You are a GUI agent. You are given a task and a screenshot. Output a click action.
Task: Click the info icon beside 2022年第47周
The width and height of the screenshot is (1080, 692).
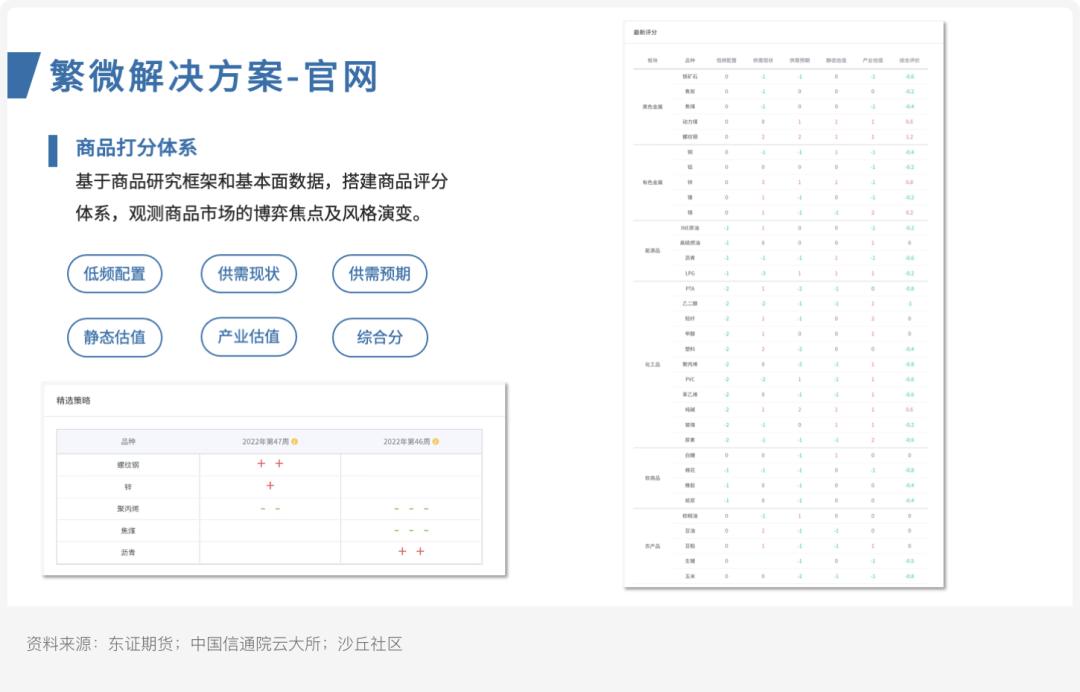click(296, 443)
